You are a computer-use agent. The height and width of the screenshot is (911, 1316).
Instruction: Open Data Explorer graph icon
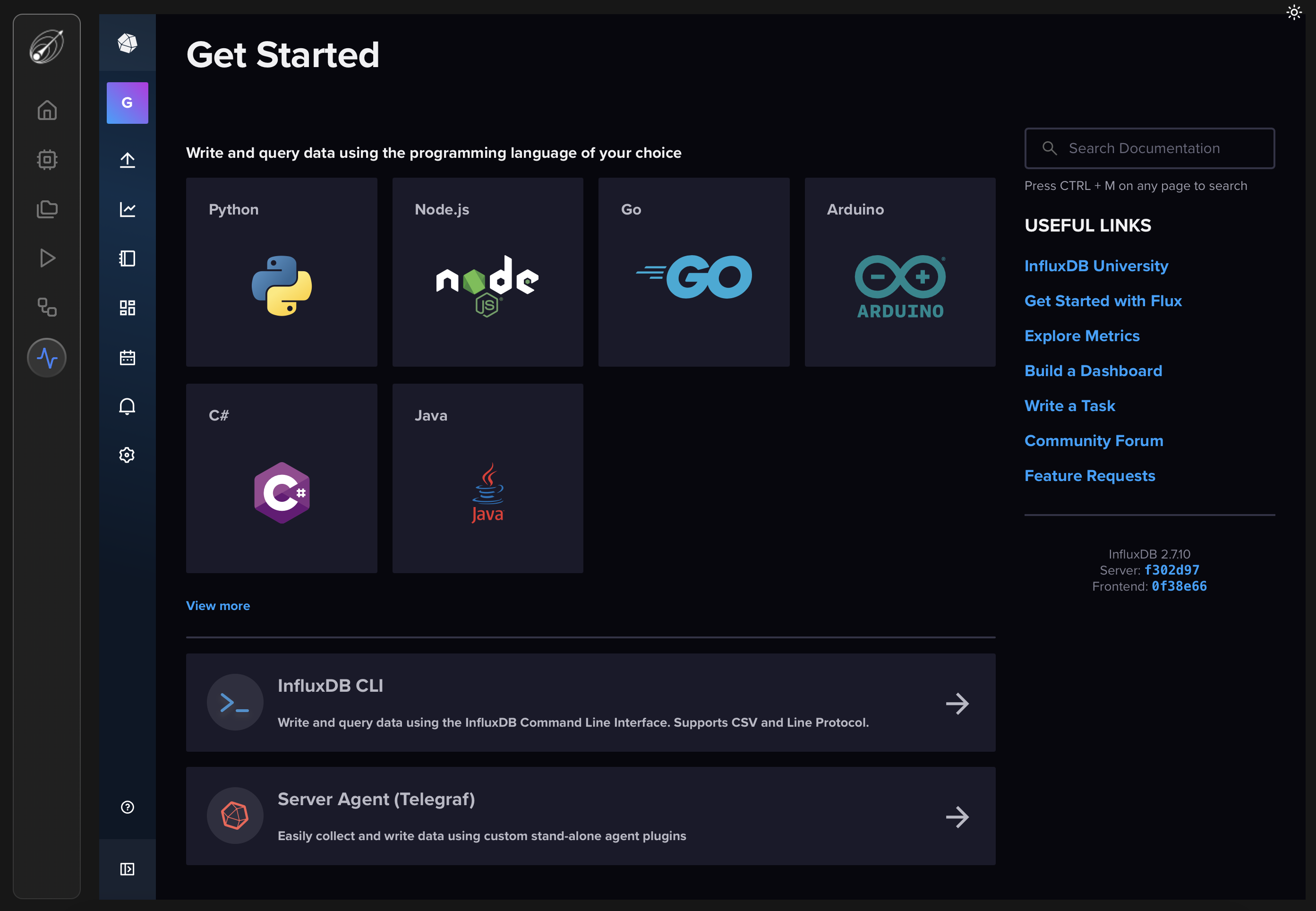point(127,209)
